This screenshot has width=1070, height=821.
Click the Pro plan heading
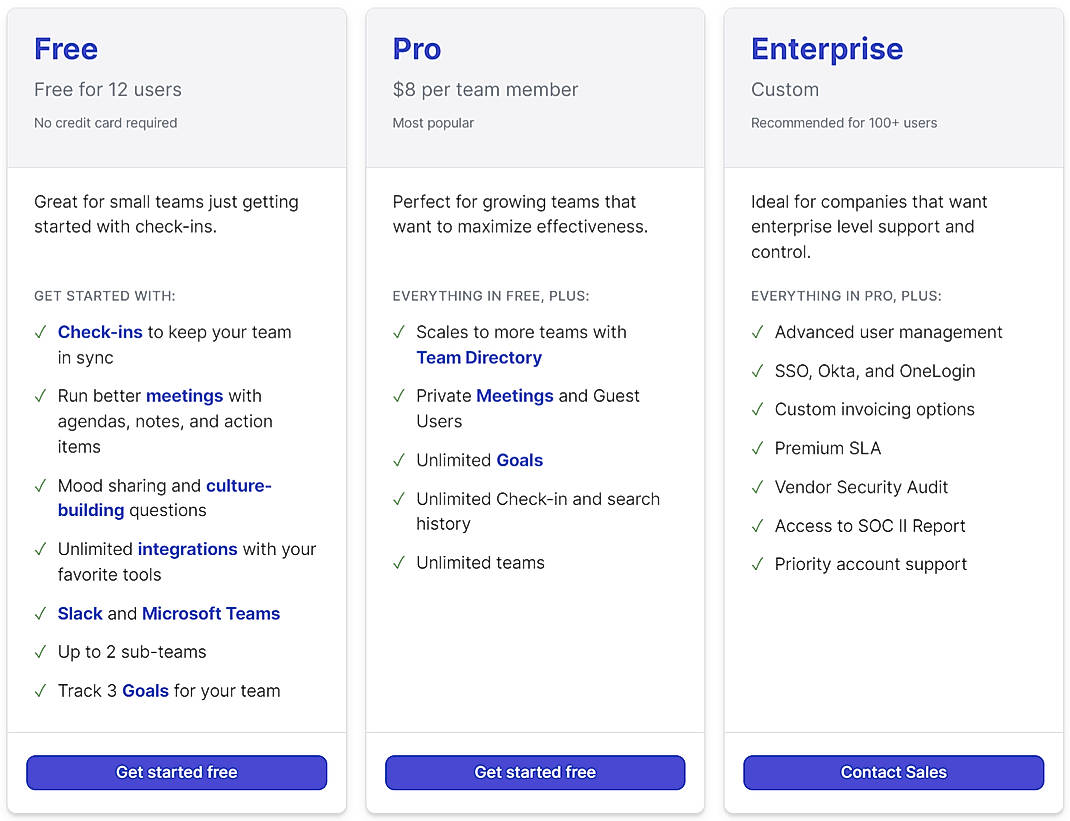pyautogui.click(x=417, y=49)
